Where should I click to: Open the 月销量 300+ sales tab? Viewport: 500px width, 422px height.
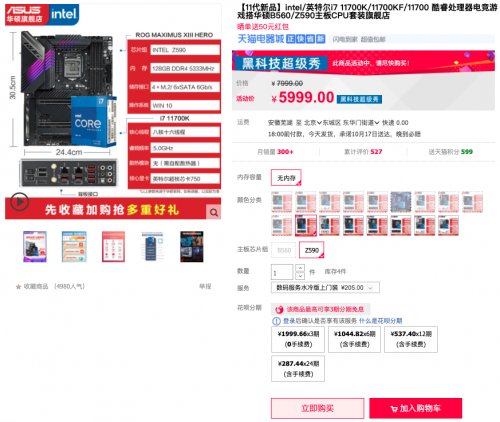275,152
